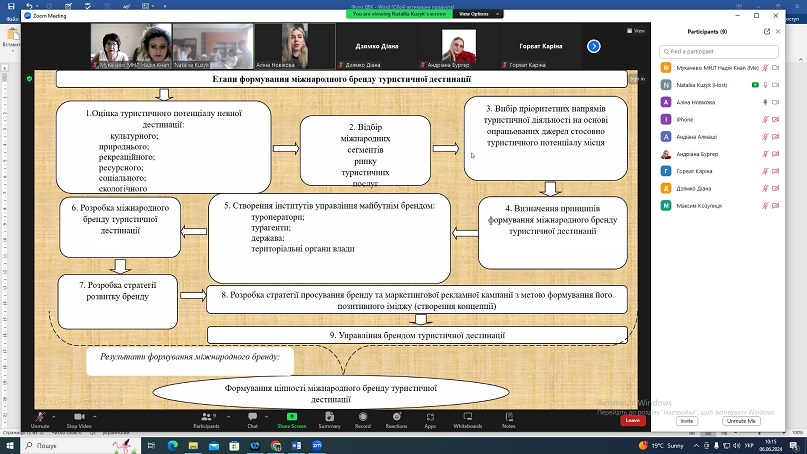Open the Apps icon in meeting toolbar
Screen dimensions: 807x454
point(430,416)
